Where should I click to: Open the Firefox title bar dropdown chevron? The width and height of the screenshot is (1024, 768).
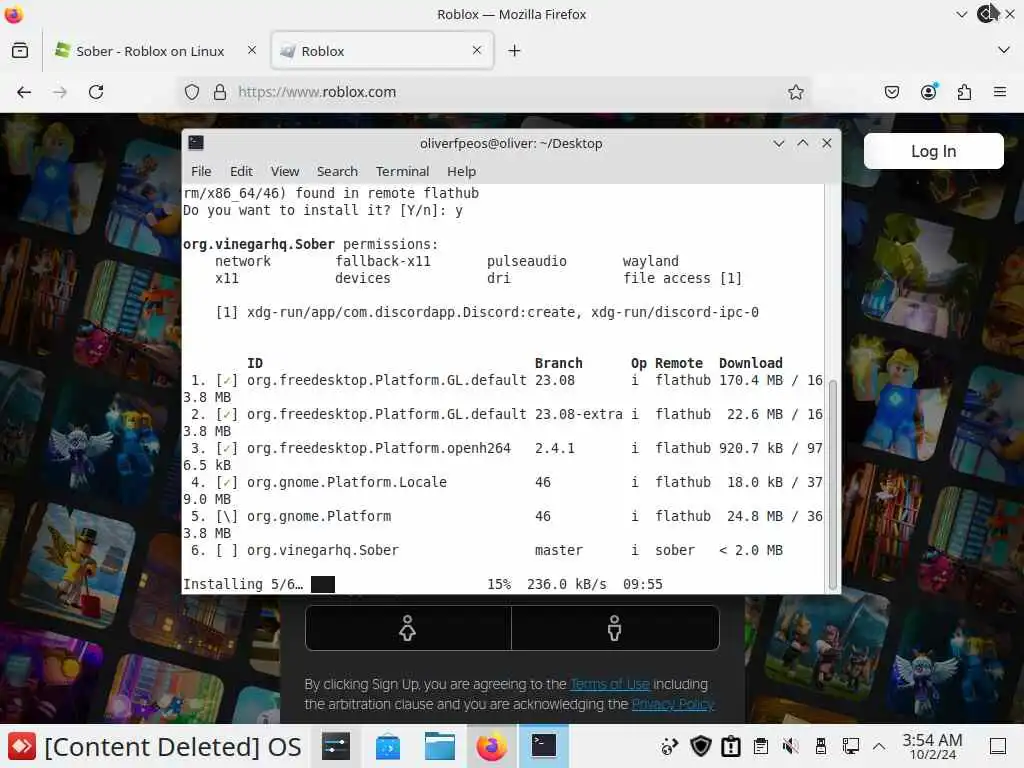[x=961, y=14]
